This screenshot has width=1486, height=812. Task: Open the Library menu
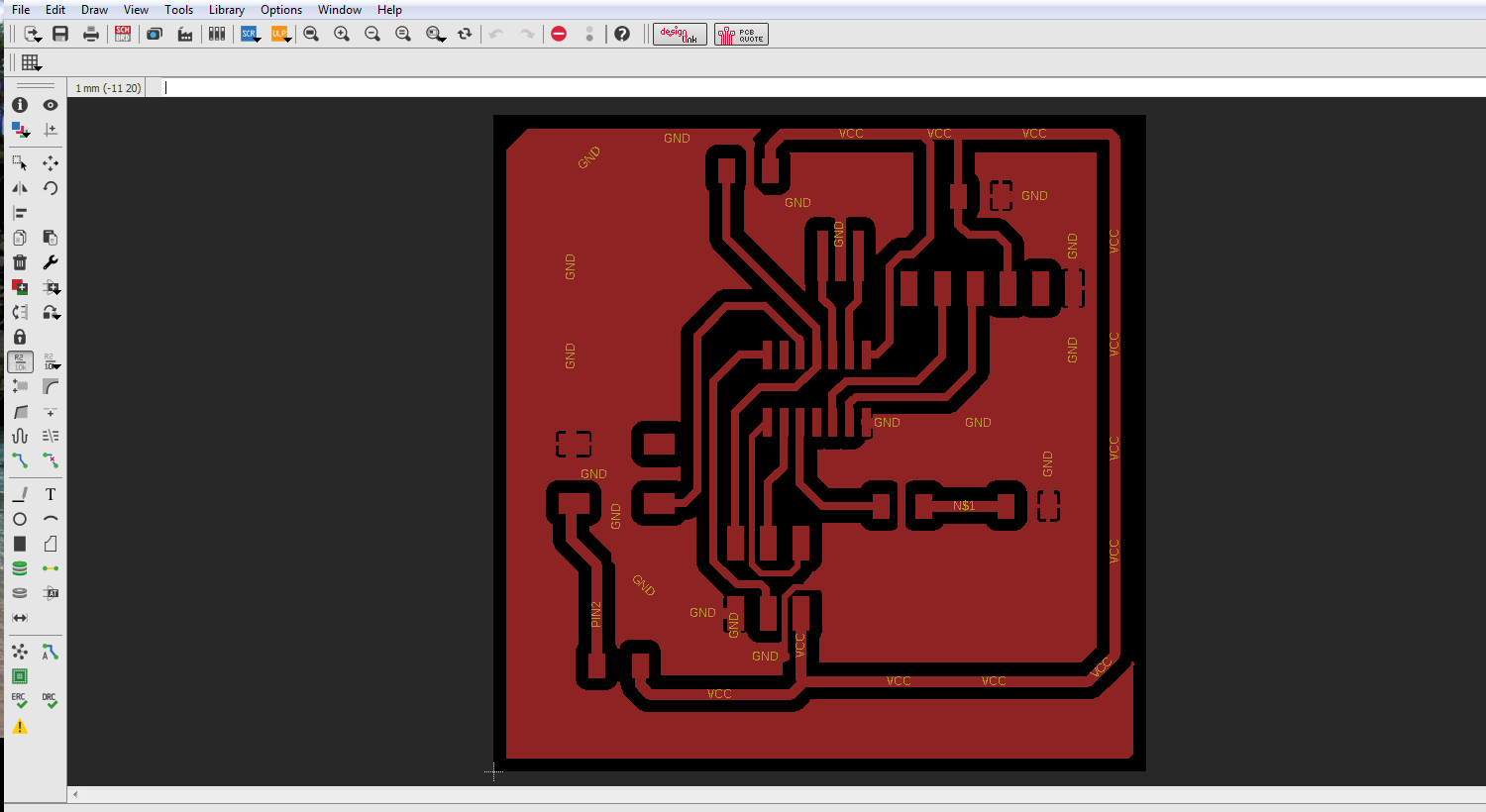(x=226, y=10)
